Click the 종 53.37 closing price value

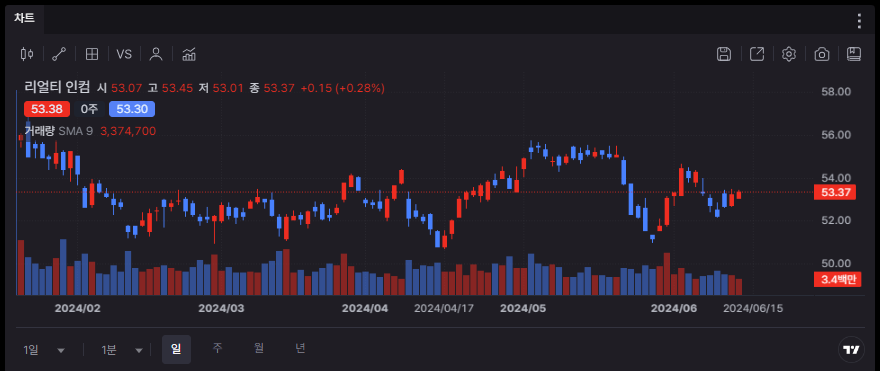[x=272, y=88]
